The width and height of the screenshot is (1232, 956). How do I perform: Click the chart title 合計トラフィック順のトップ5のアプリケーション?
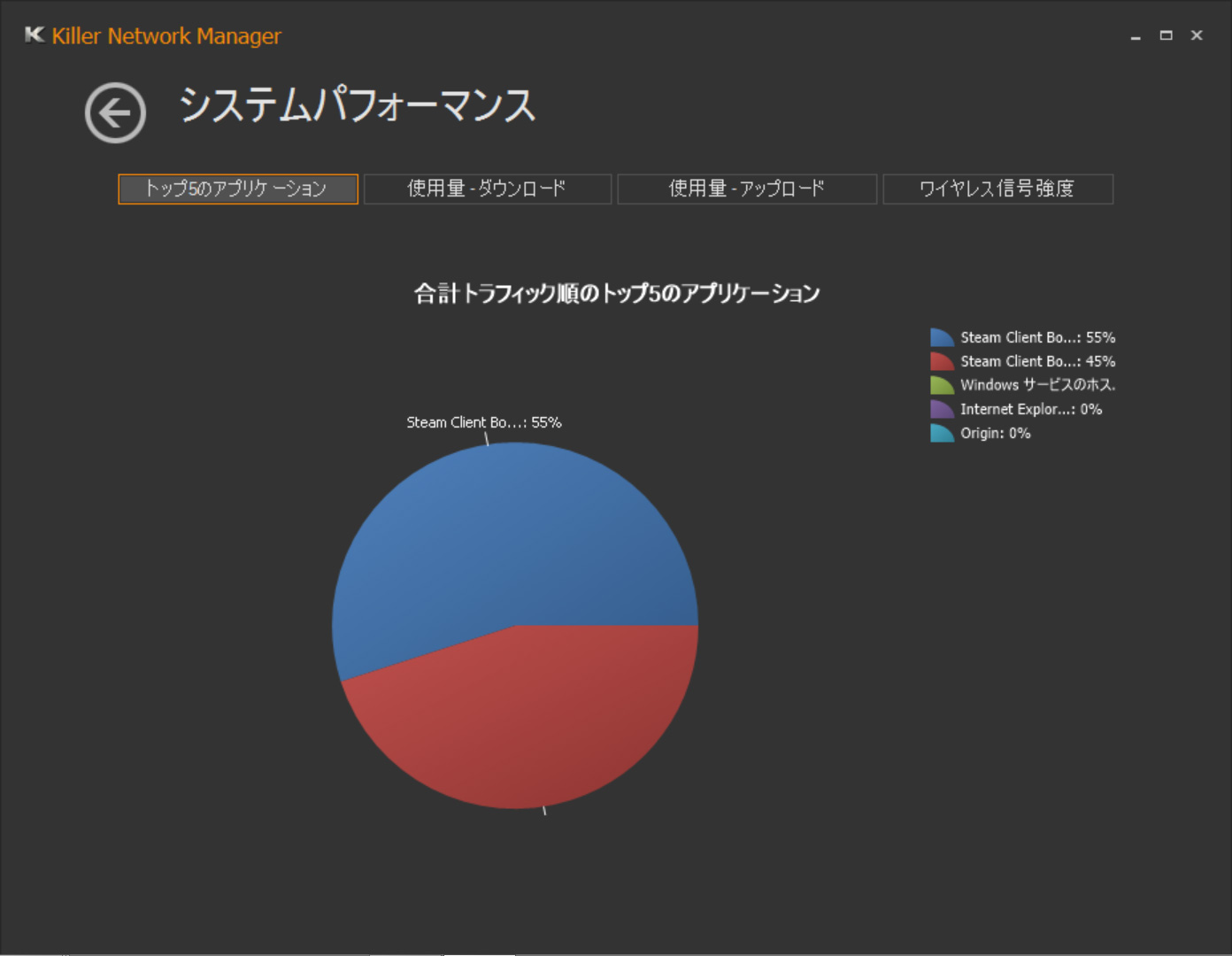click(617, 293)
